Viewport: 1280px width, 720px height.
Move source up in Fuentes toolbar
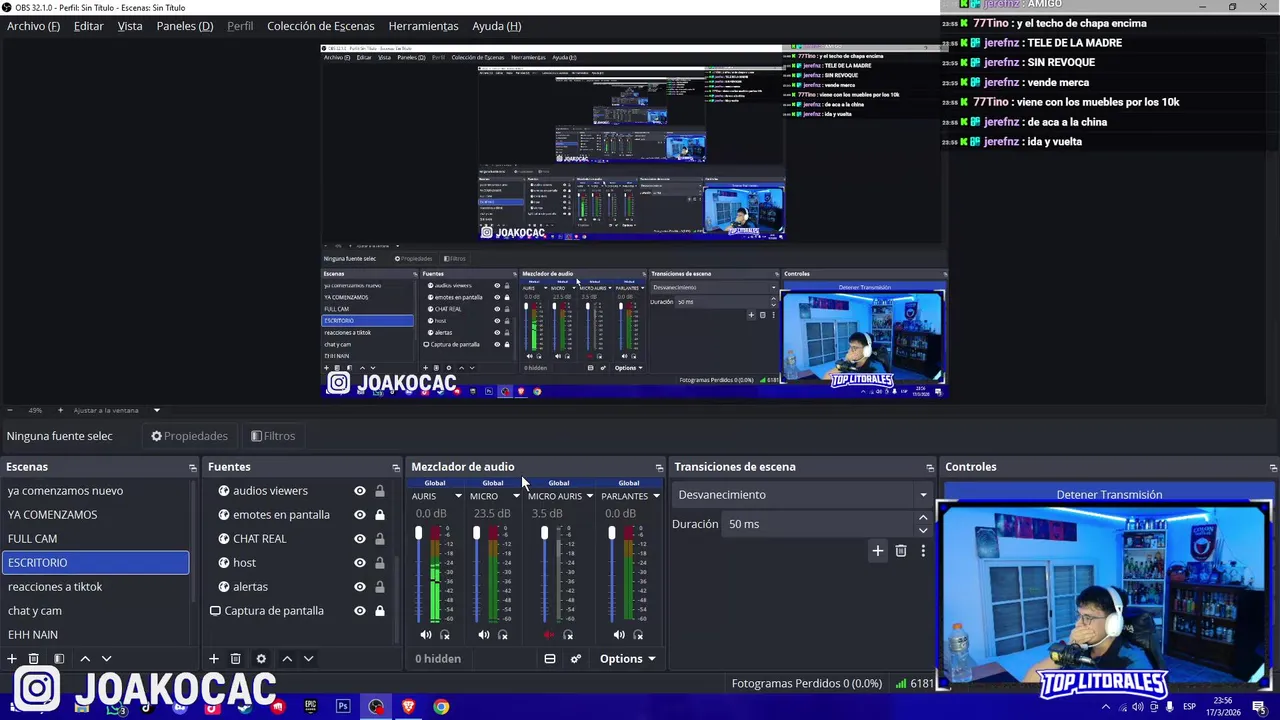click(287, 659)
